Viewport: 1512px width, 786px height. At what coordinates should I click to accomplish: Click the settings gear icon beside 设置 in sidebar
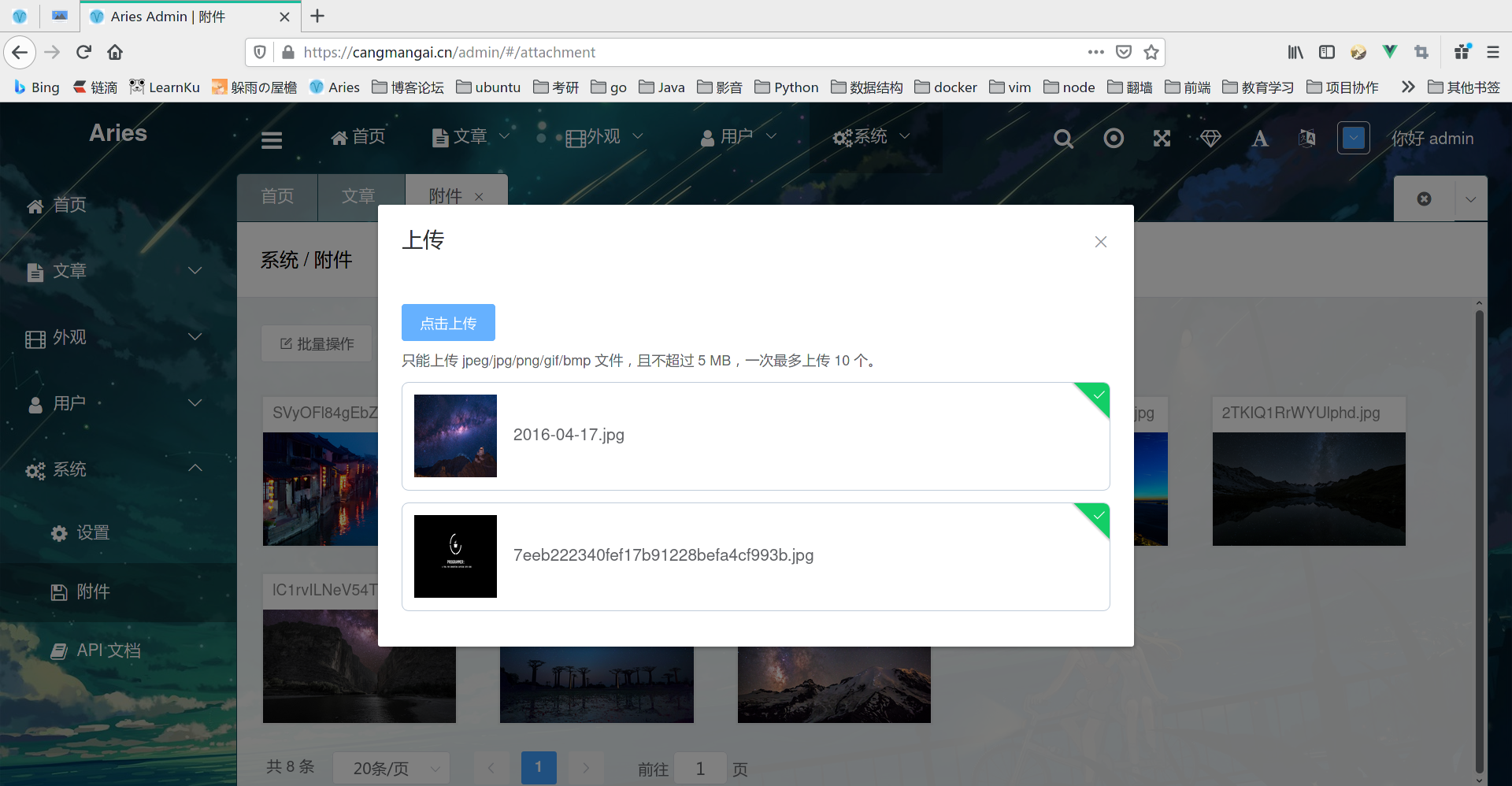pyautogui.click(x=59, y=532)
